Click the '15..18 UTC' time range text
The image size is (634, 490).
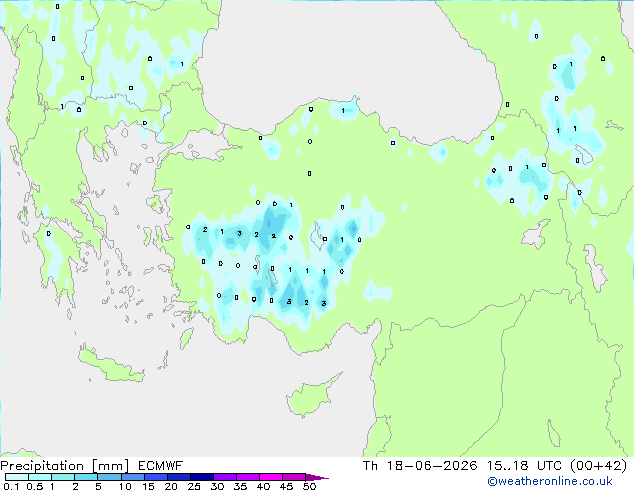coord(524,466)
